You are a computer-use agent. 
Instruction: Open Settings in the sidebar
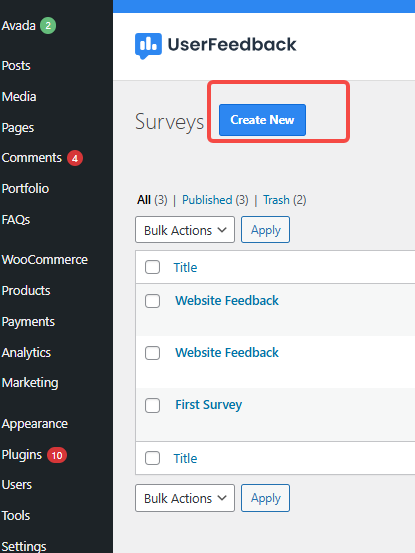click(x=24, y=547)
